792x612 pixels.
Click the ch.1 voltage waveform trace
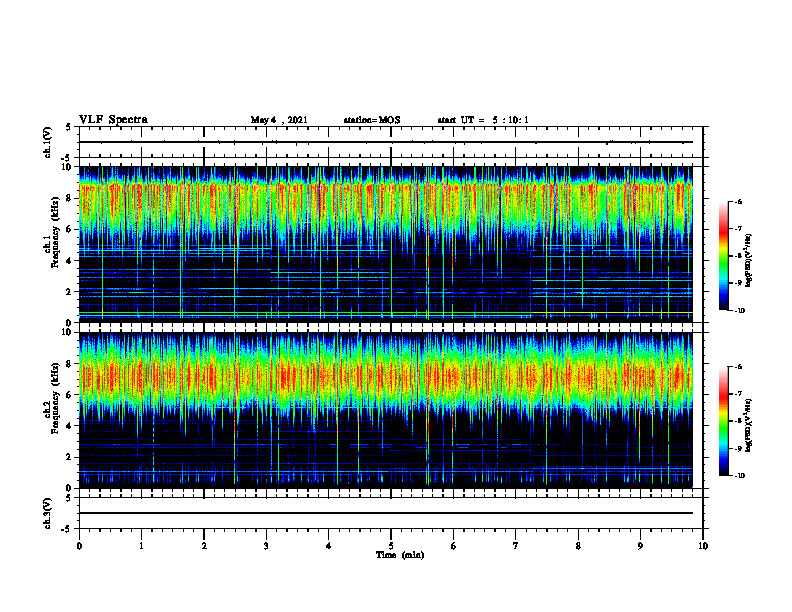pyautogui.click(x=386, y=142)
